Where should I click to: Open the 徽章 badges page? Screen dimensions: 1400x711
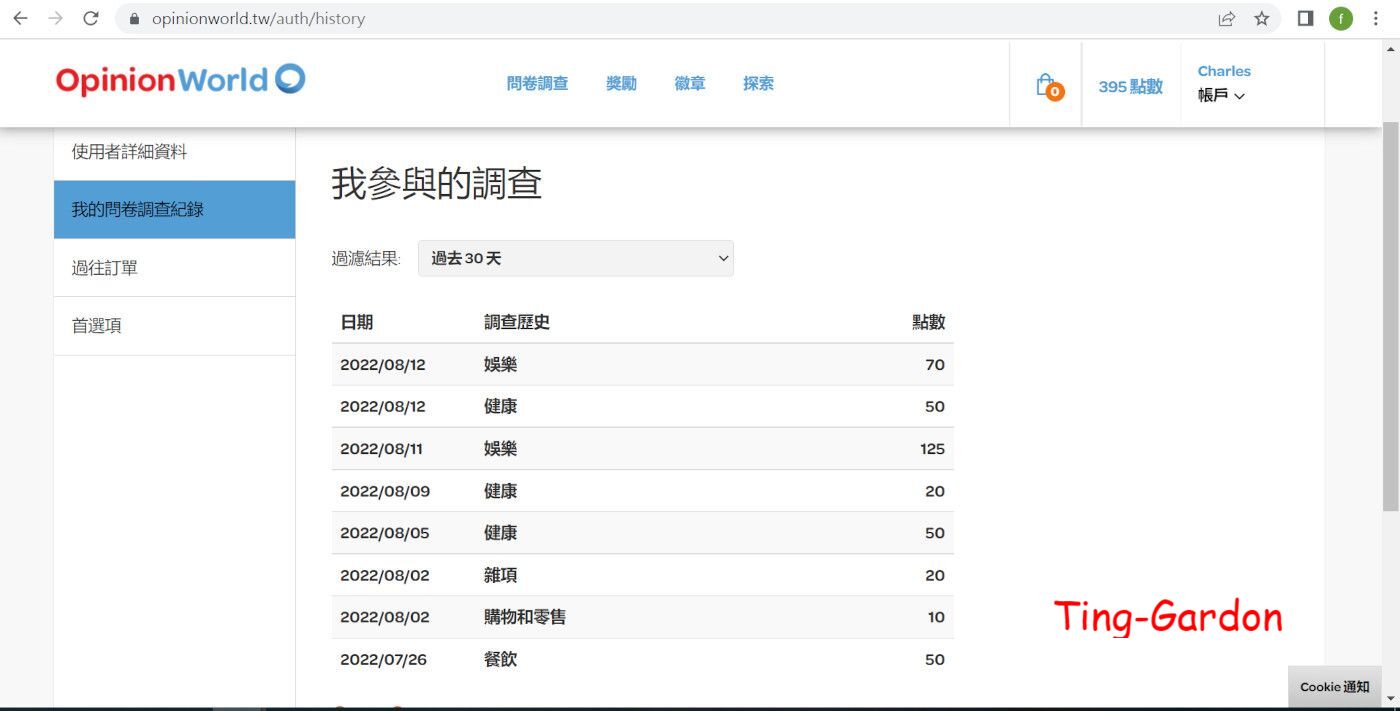(x=690, y=84)
